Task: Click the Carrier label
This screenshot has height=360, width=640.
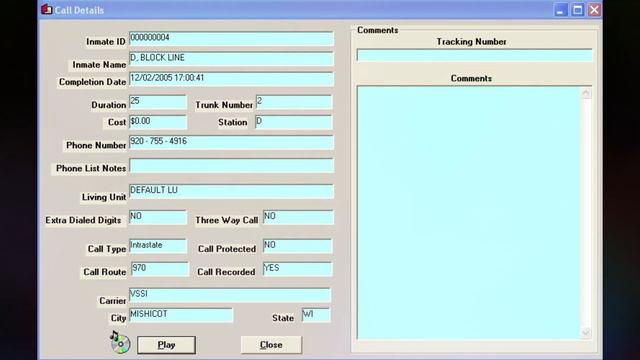Action: 112,301
